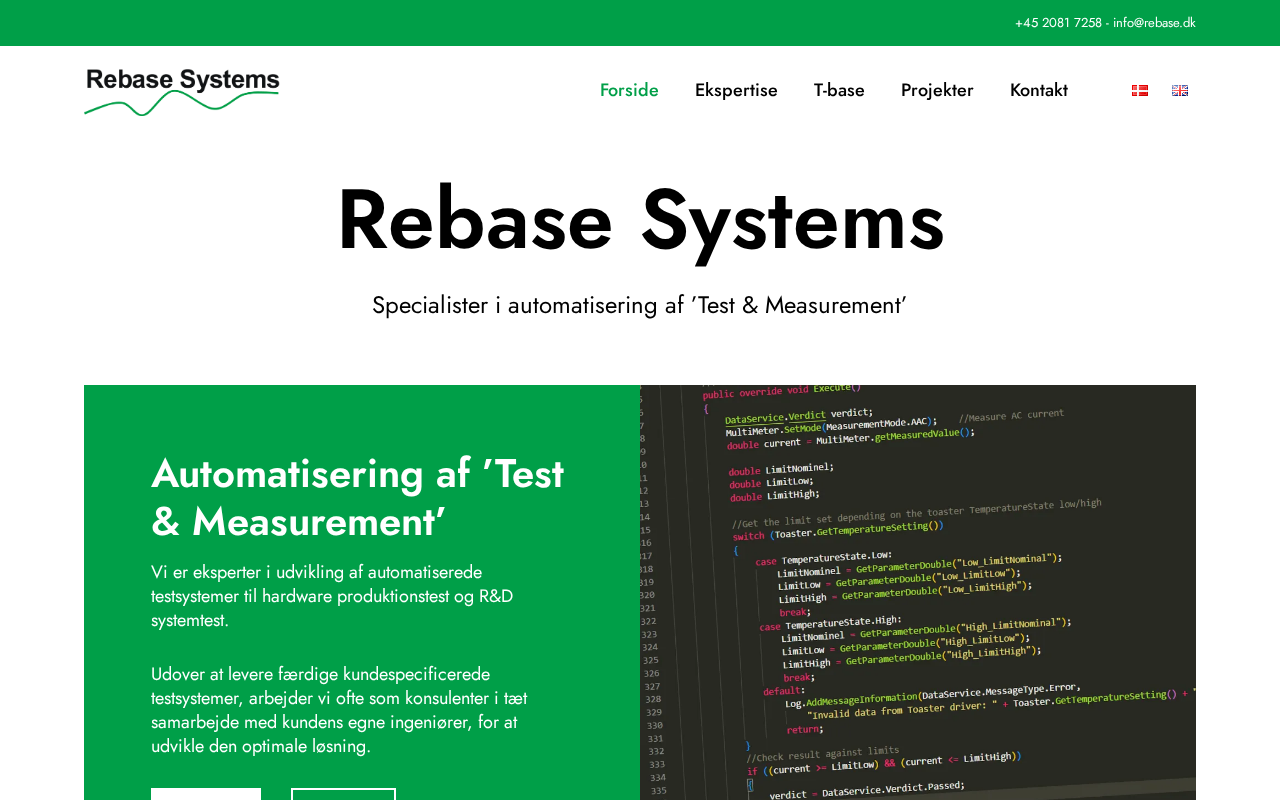Switch site language to English flag
This screenshot has height=800, width=1280.
pos(1180,90)
